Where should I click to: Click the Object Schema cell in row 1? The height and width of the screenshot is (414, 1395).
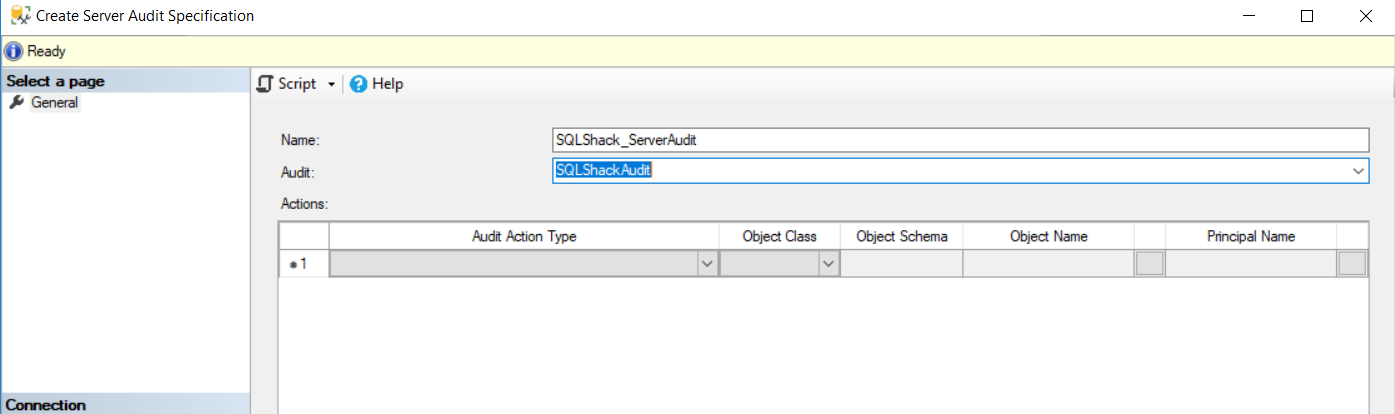click(901, 264)
